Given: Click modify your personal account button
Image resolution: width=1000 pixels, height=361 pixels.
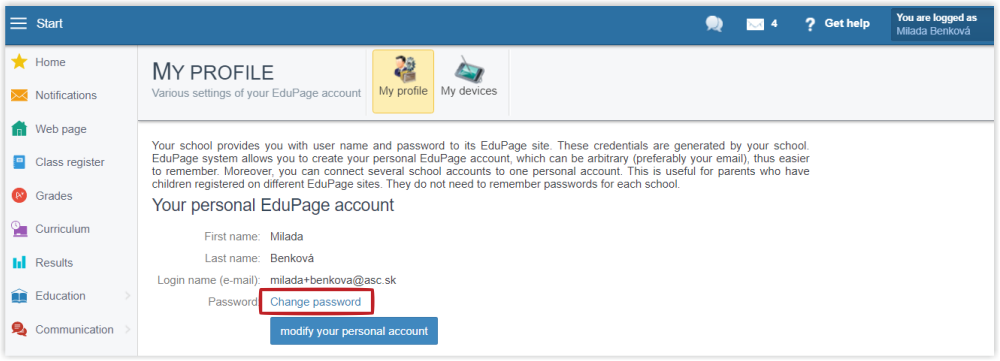Looking at the screenshot, I should coord(354,331).
